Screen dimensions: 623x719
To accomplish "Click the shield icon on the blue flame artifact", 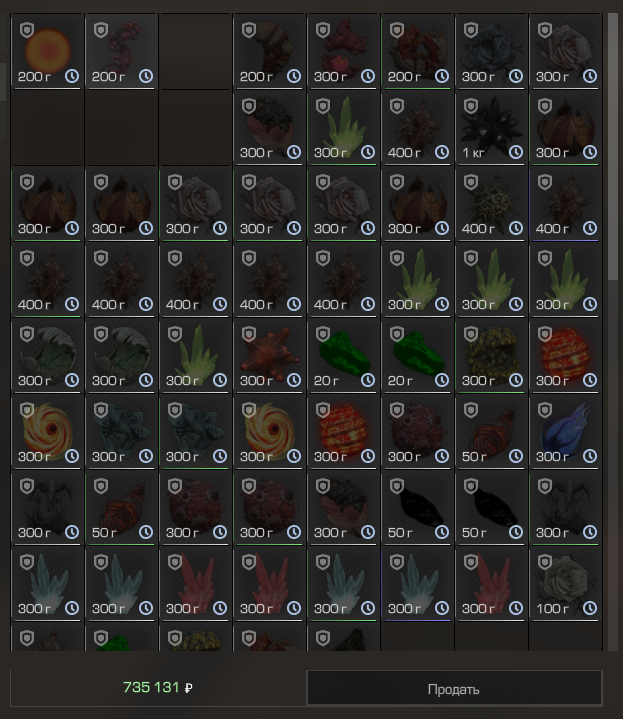I will [545, 410].
